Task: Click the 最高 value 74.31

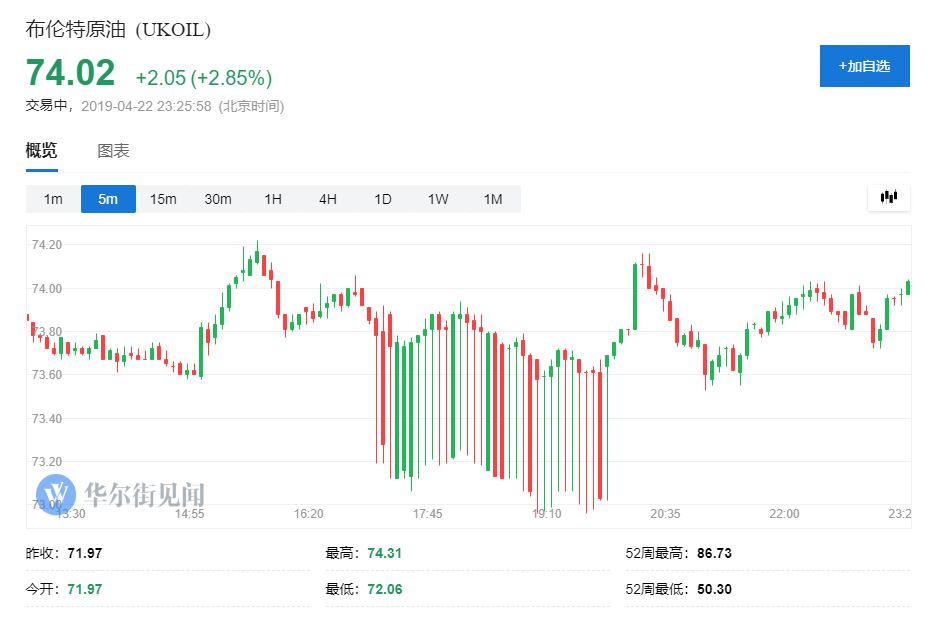Action: [x=384, y=553]
